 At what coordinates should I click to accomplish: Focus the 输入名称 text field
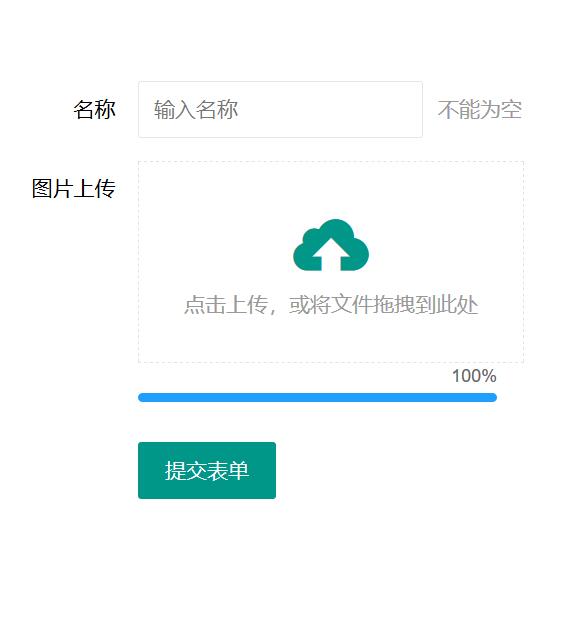point(280,109)
